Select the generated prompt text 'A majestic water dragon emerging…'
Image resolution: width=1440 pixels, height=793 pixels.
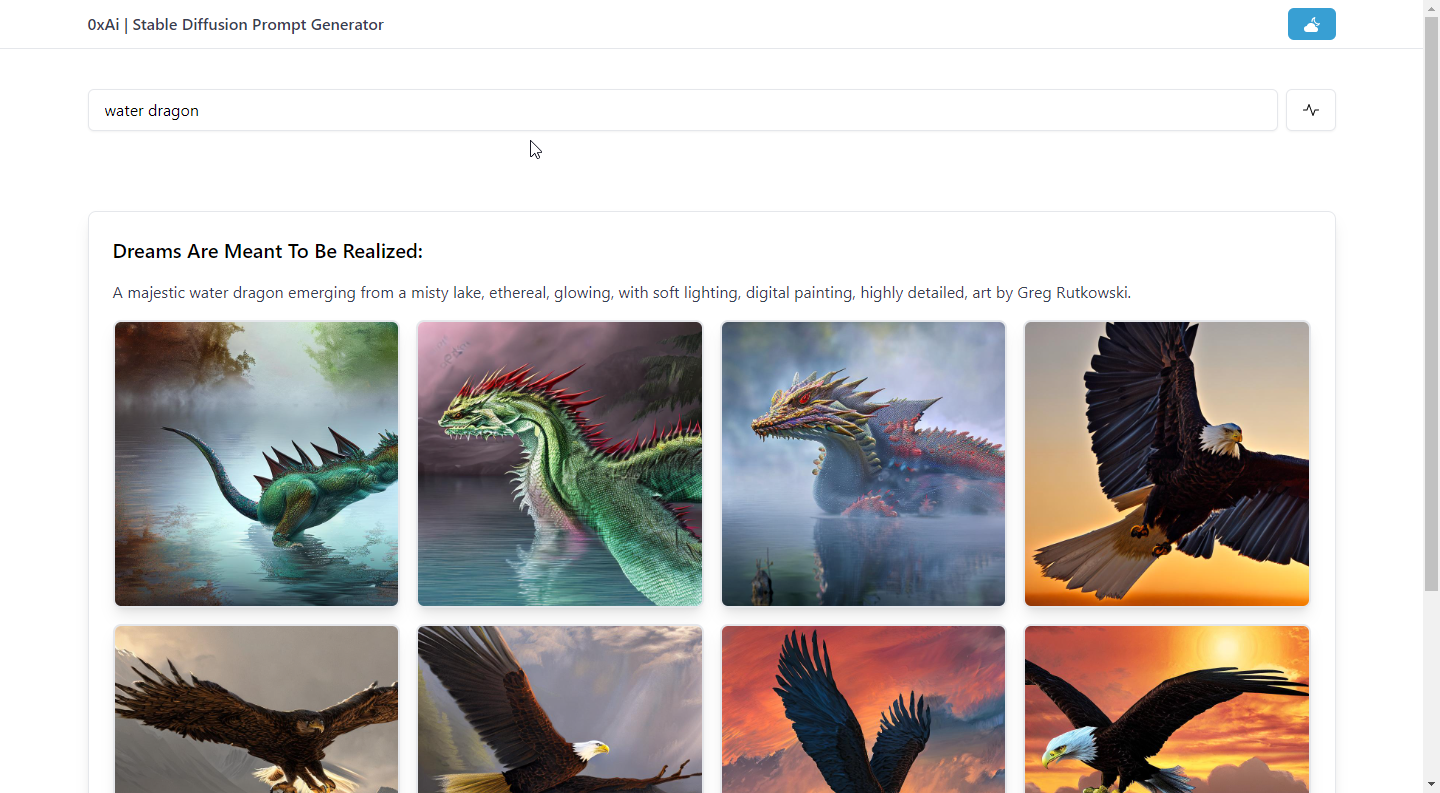[x=622, y=293]
